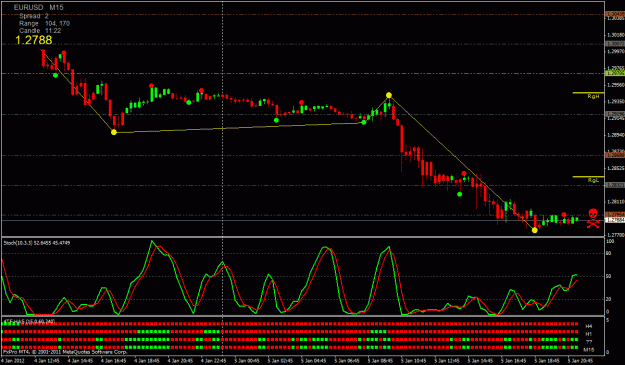The width and height of the screenshot is (625, 365).
Task: Click the large yellow 1.2788 price
Action: pos(34,40)
